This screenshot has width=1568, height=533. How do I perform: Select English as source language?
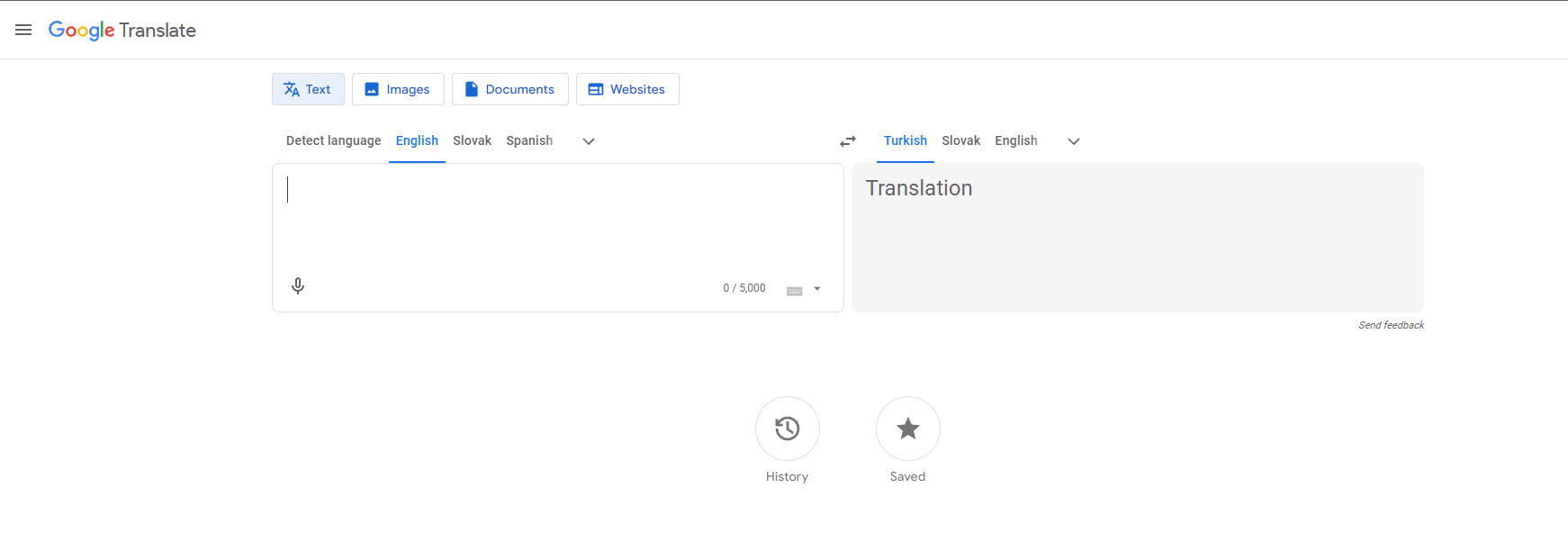(x=417, y=140)
